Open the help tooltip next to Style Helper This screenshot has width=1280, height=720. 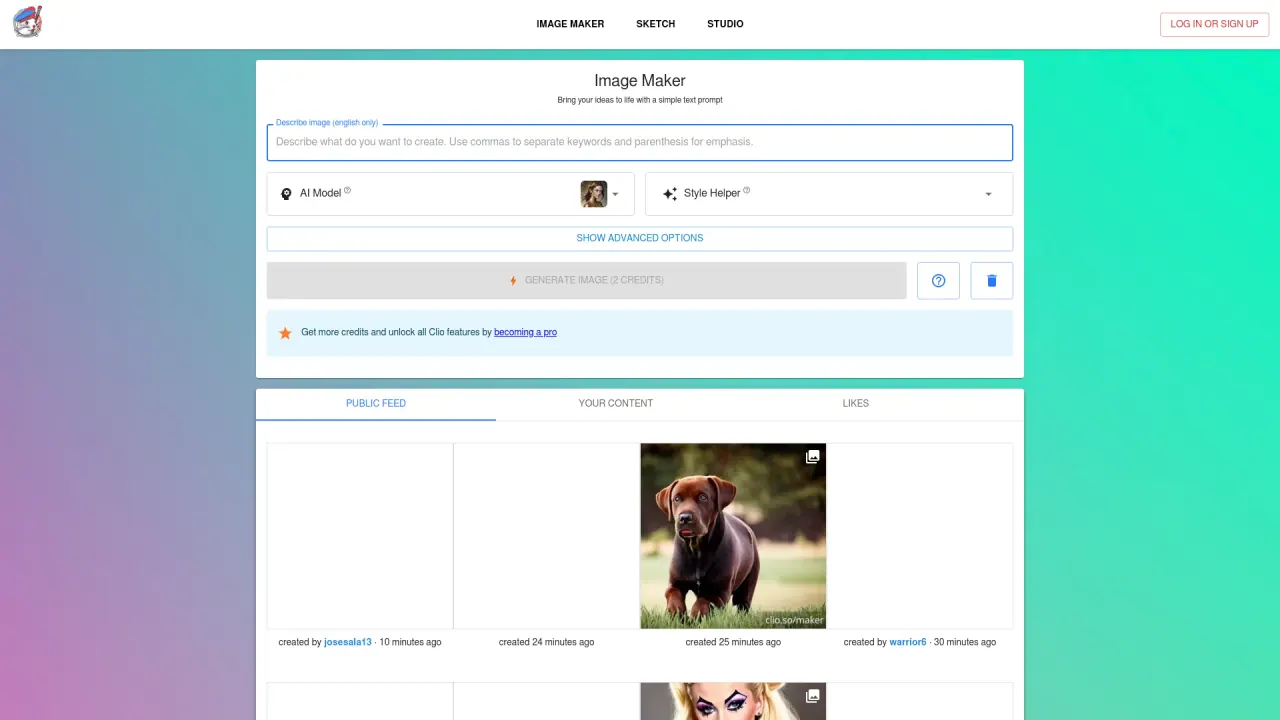[x=747, y=190]
